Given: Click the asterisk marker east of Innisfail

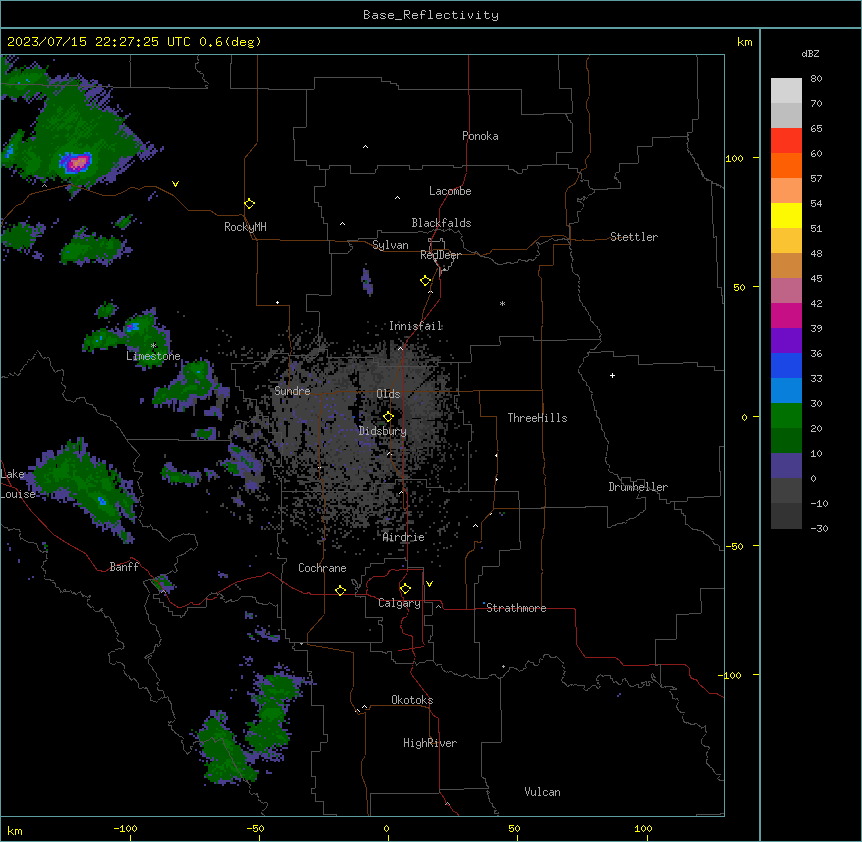Looking at the screenshot, I should click(x=502, y=303).
